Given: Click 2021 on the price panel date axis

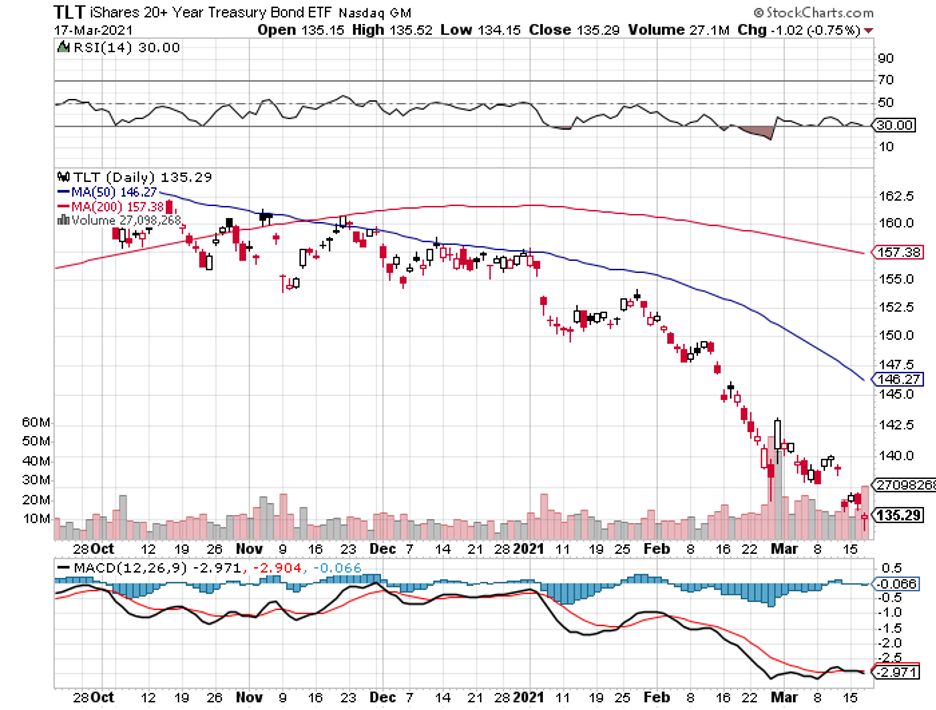Looking at the screenshot, I should tap(529, 549).
